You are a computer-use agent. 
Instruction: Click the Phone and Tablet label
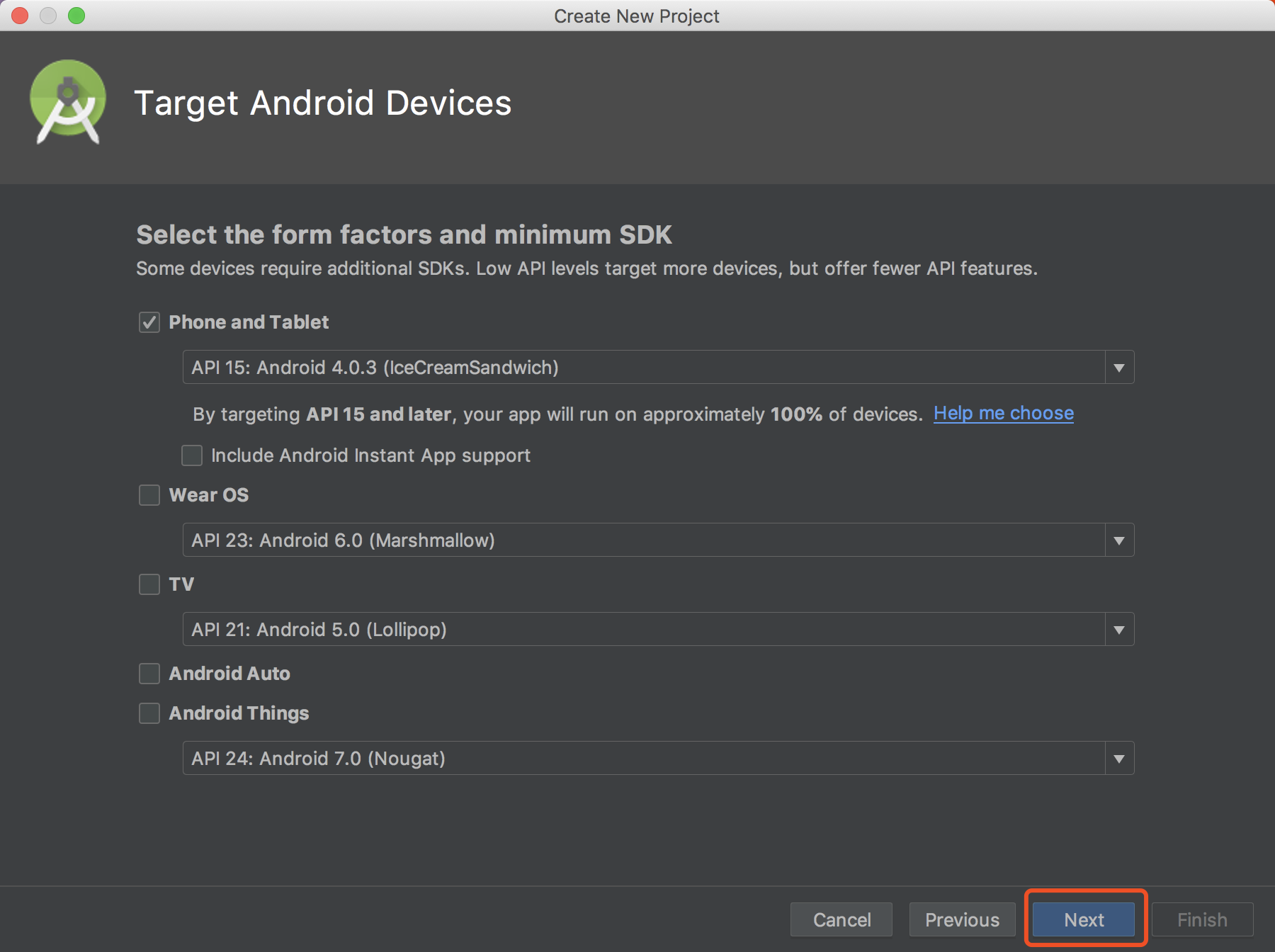(249, 322)
